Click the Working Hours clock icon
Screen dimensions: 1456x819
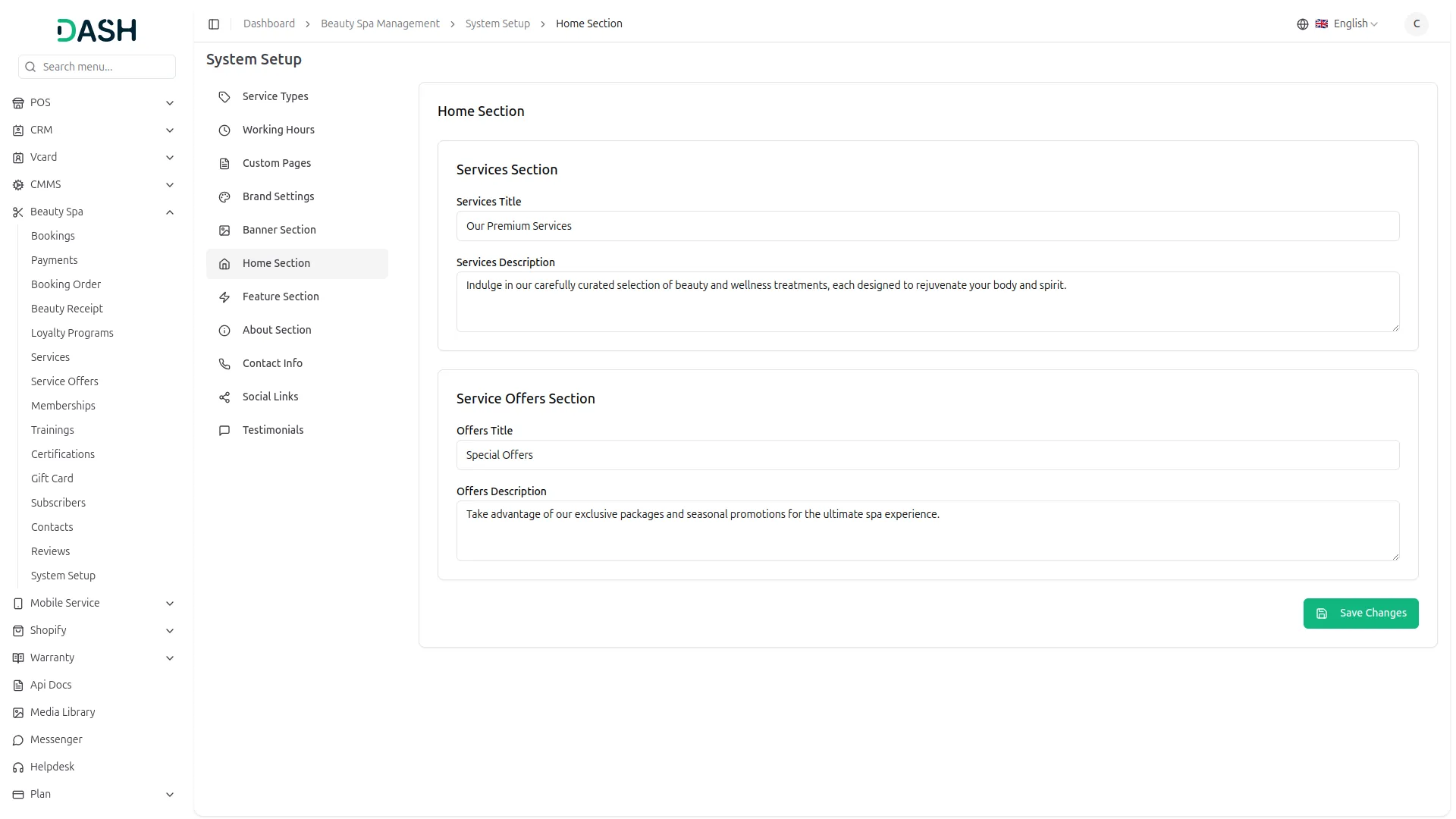pos(224,130)
